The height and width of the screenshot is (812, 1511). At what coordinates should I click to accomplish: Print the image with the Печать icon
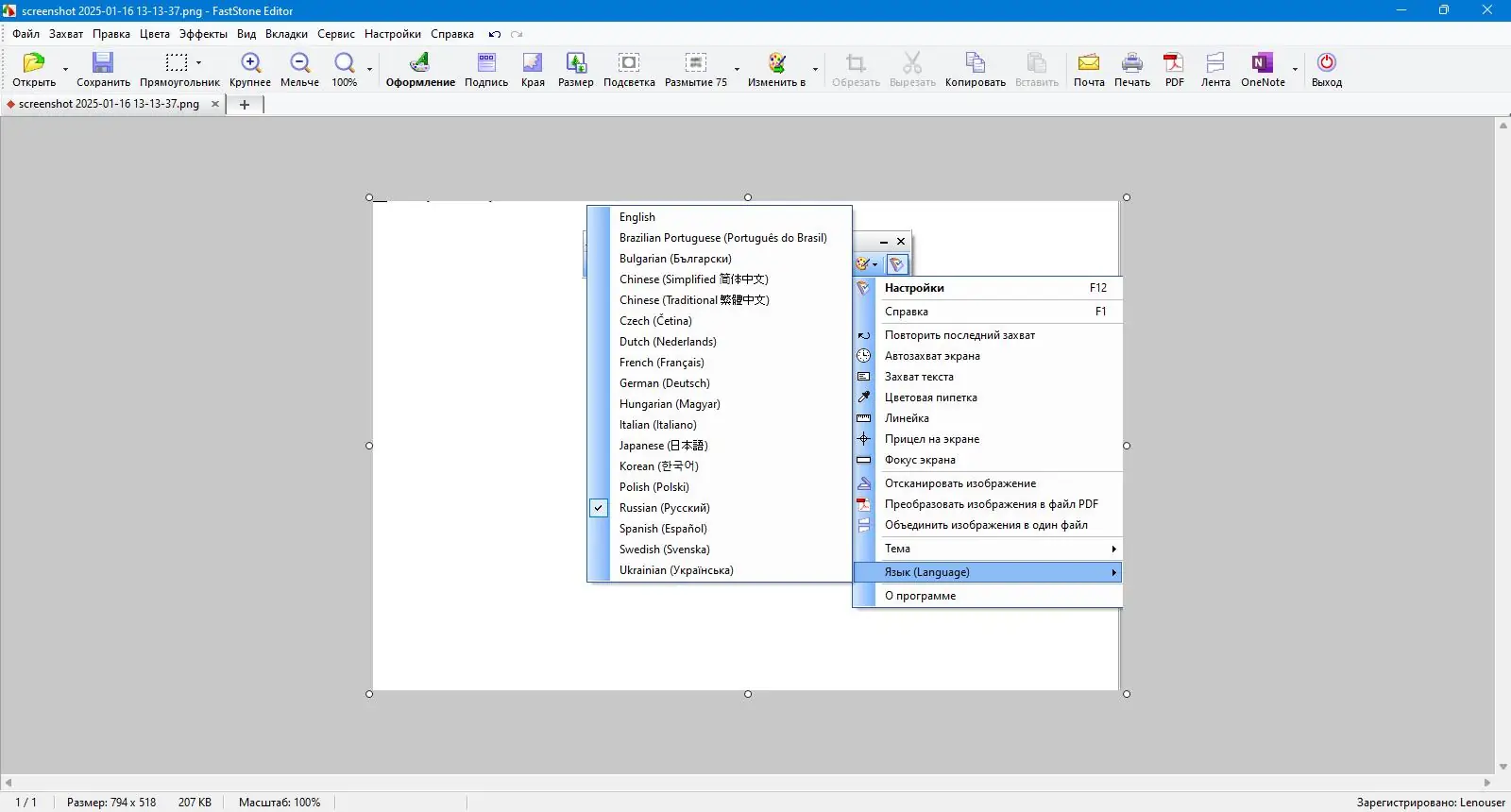click(x=1132, y=63)
